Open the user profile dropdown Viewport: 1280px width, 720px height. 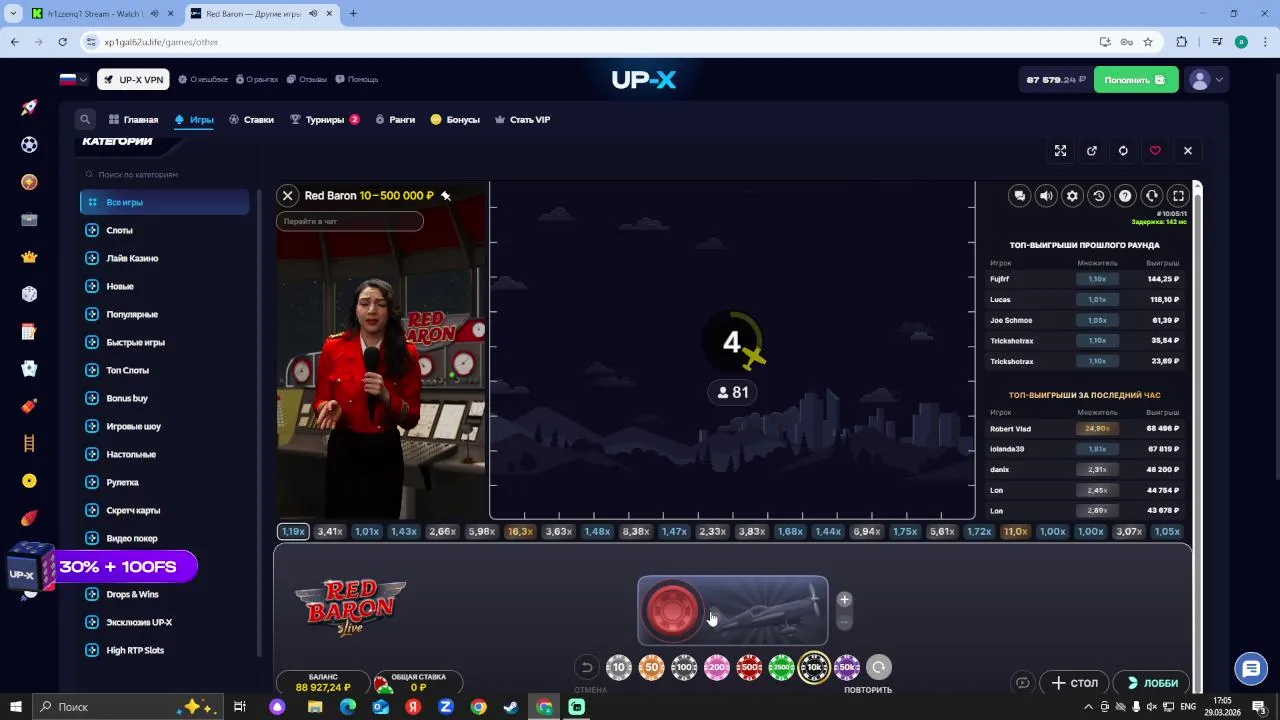[1205, 80]
